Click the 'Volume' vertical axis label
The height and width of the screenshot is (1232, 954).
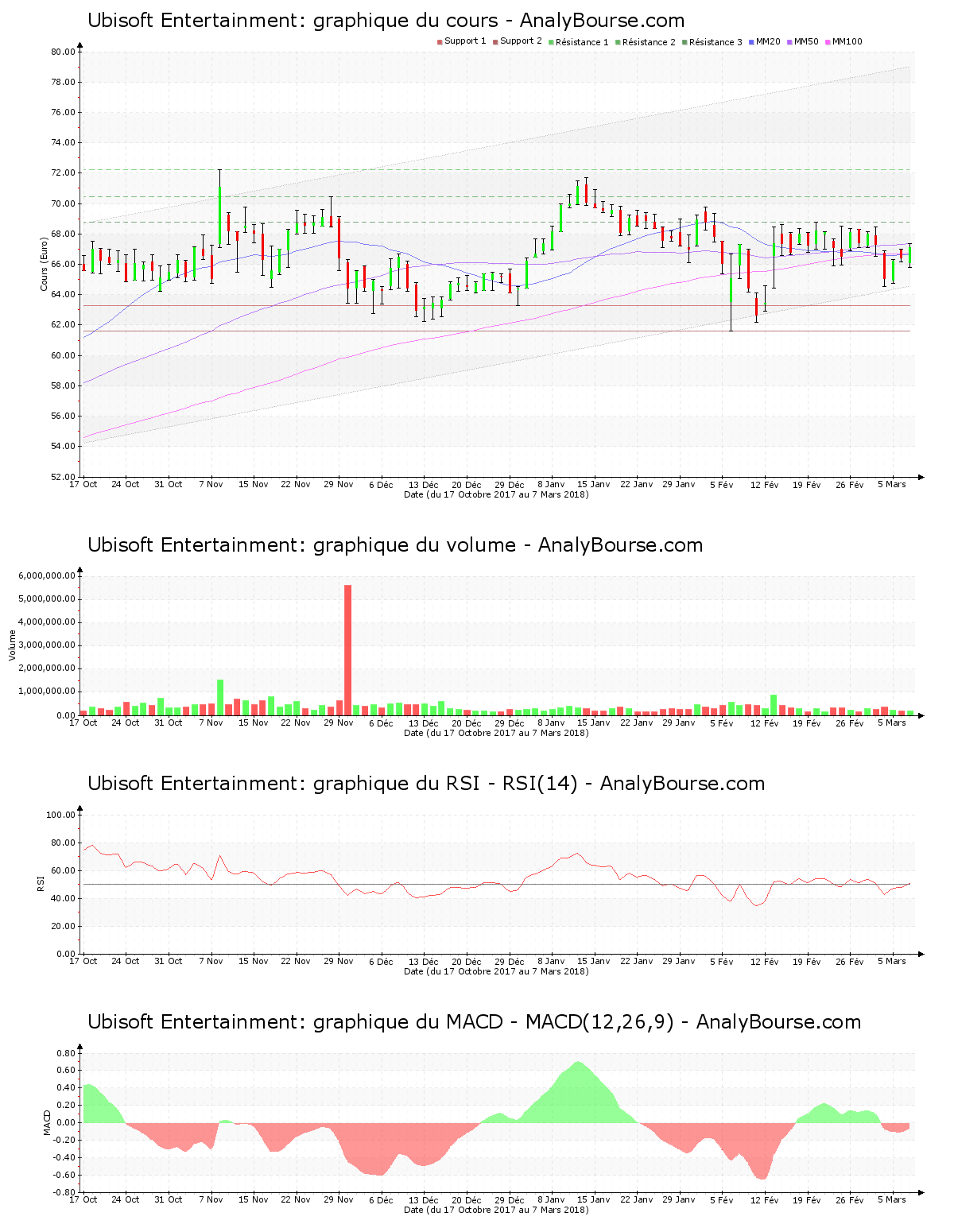click(x=12, y=645)
